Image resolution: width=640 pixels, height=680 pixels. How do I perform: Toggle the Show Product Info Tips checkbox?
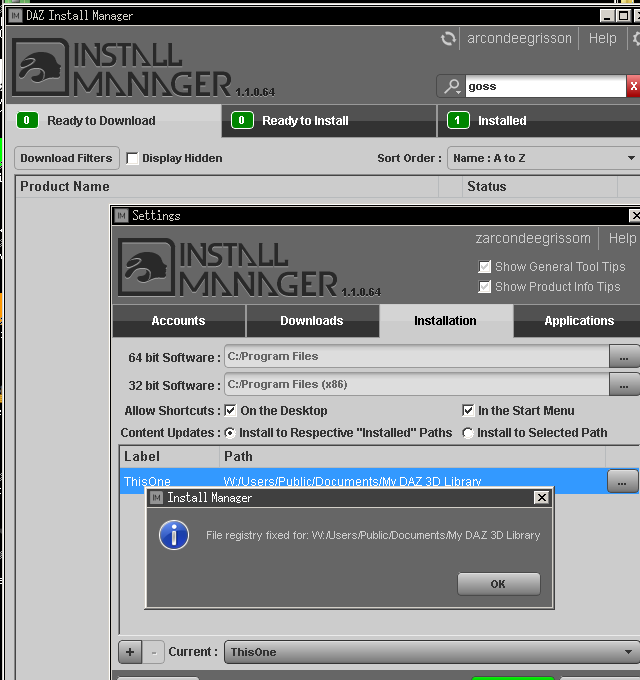coord(484,287)
